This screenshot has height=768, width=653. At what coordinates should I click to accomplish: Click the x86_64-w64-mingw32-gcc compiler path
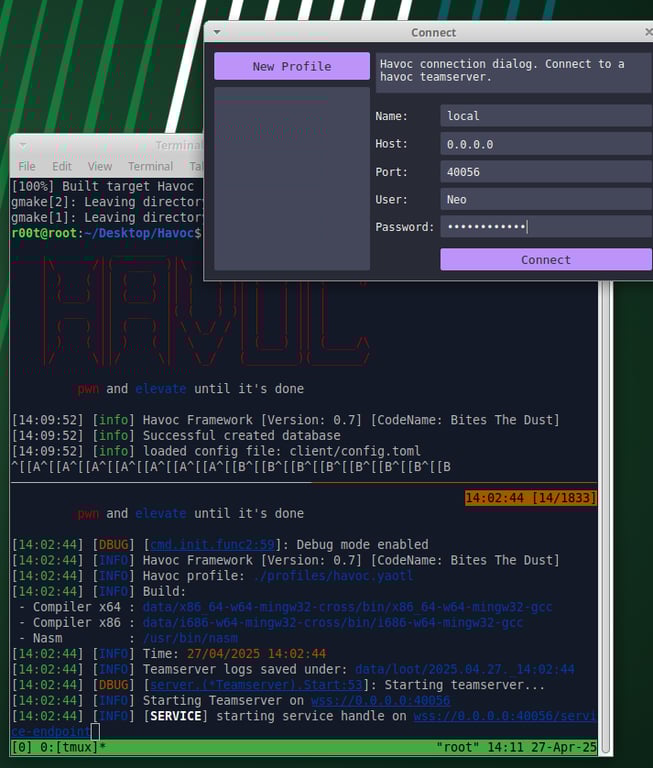tap(347, 607)
